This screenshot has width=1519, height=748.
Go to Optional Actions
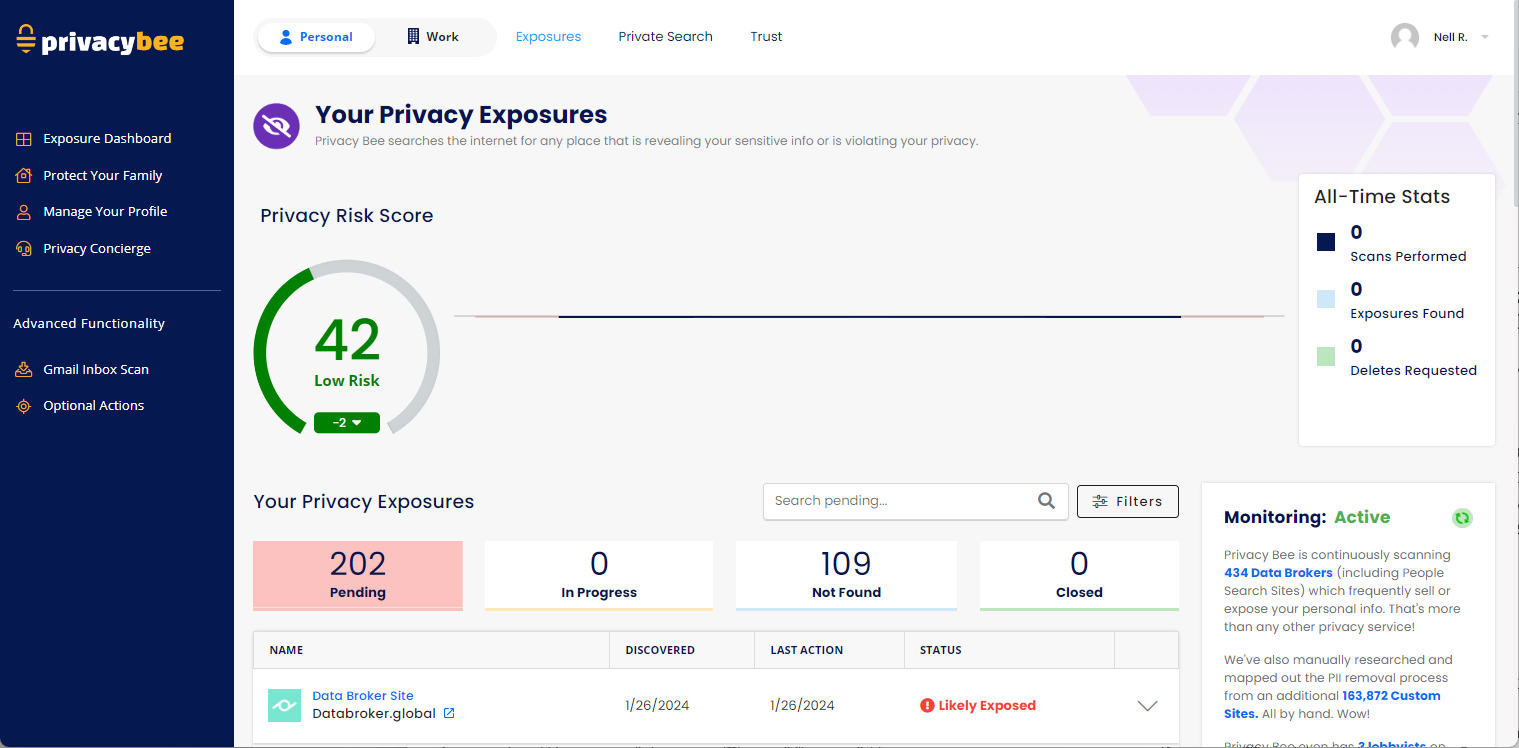(94, 406)
